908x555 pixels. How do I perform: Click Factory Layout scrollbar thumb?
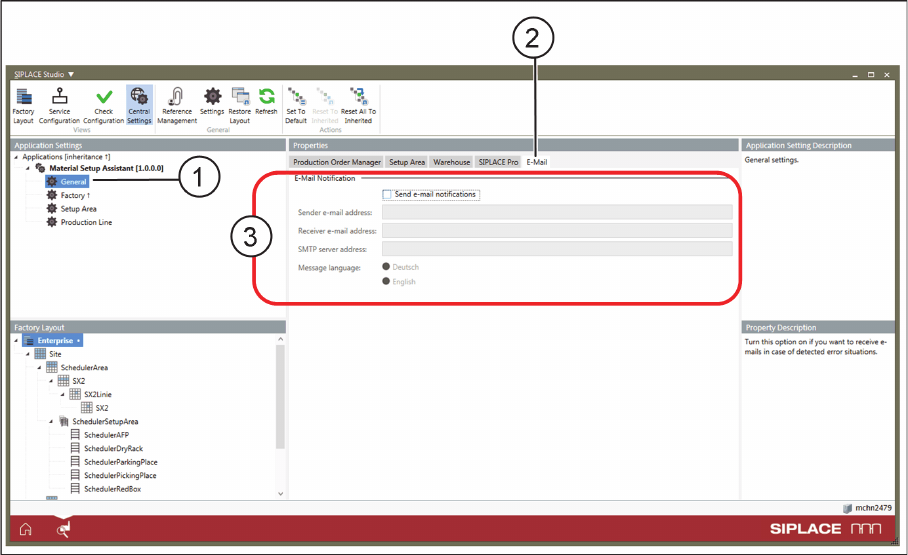(280, 397)
